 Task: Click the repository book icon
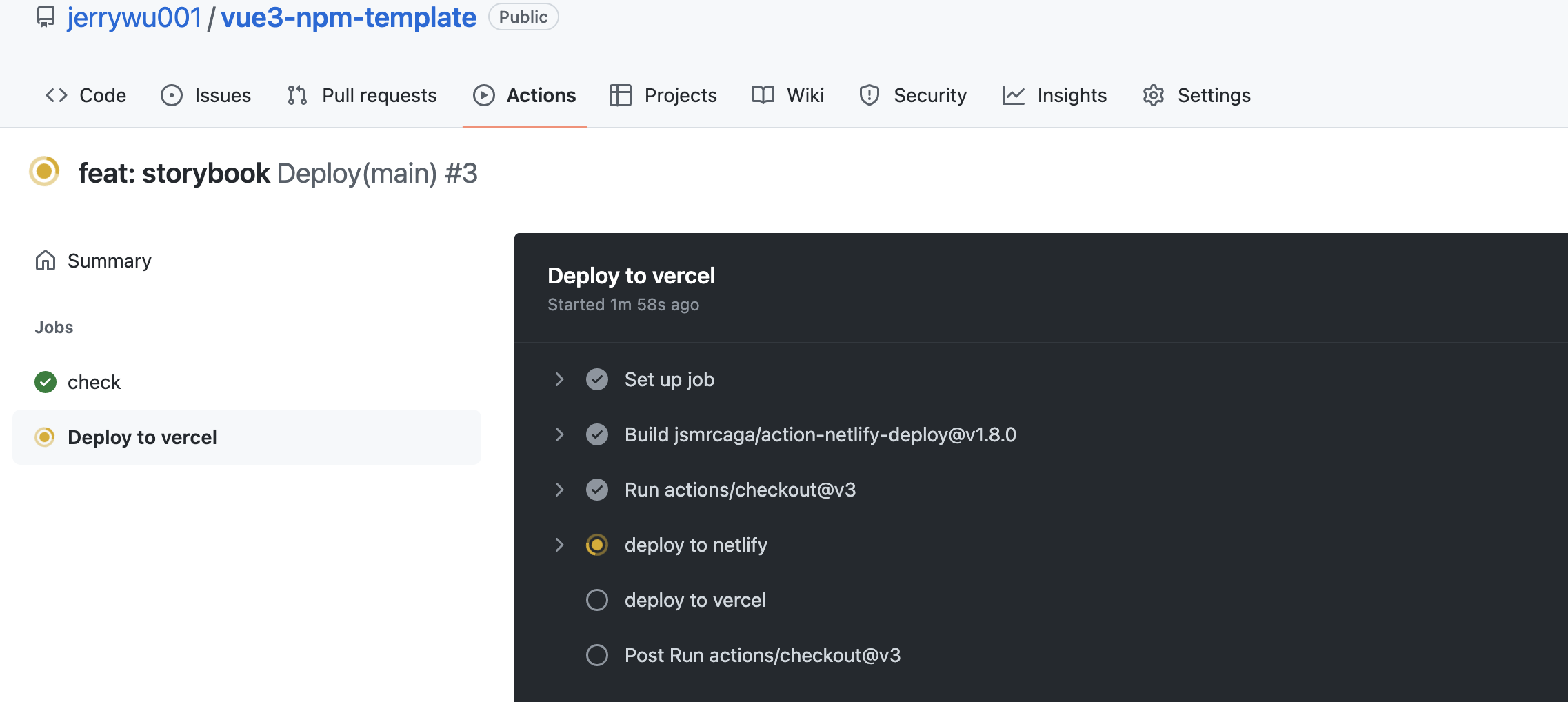[x=46, y=17]
